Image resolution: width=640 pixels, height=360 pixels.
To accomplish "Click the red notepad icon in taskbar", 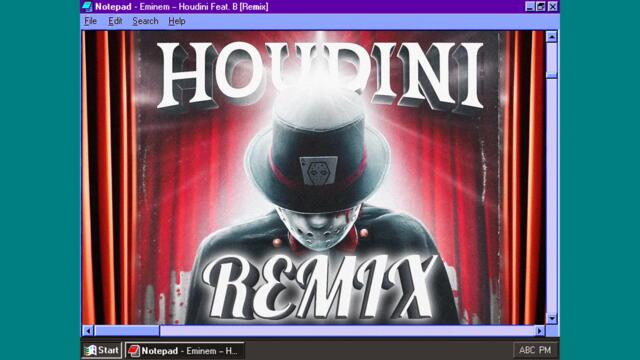I will click(133, 351).
